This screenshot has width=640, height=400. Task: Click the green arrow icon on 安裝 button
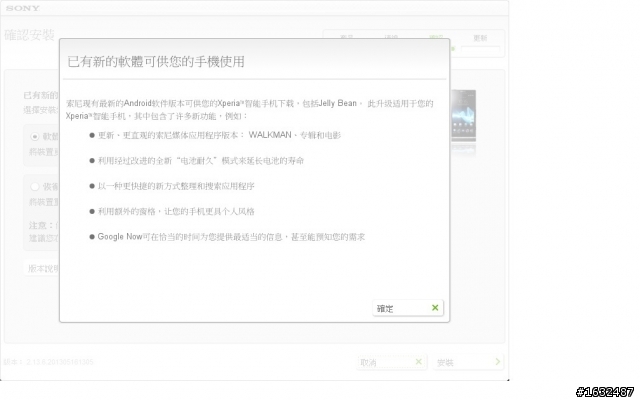coord(498,362)
